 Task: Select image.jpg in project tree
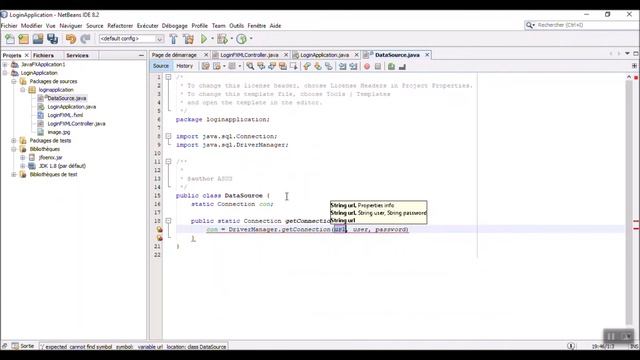tap(59, 132)
